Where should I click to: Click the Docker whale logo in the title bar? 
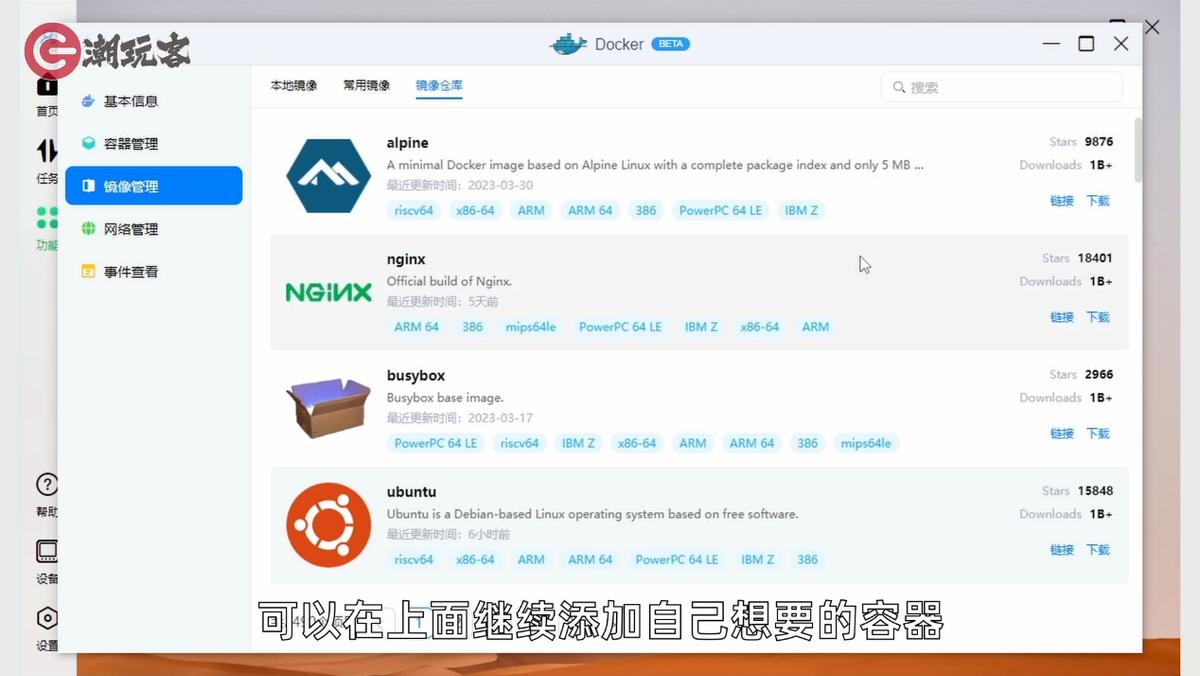[568, 43]
